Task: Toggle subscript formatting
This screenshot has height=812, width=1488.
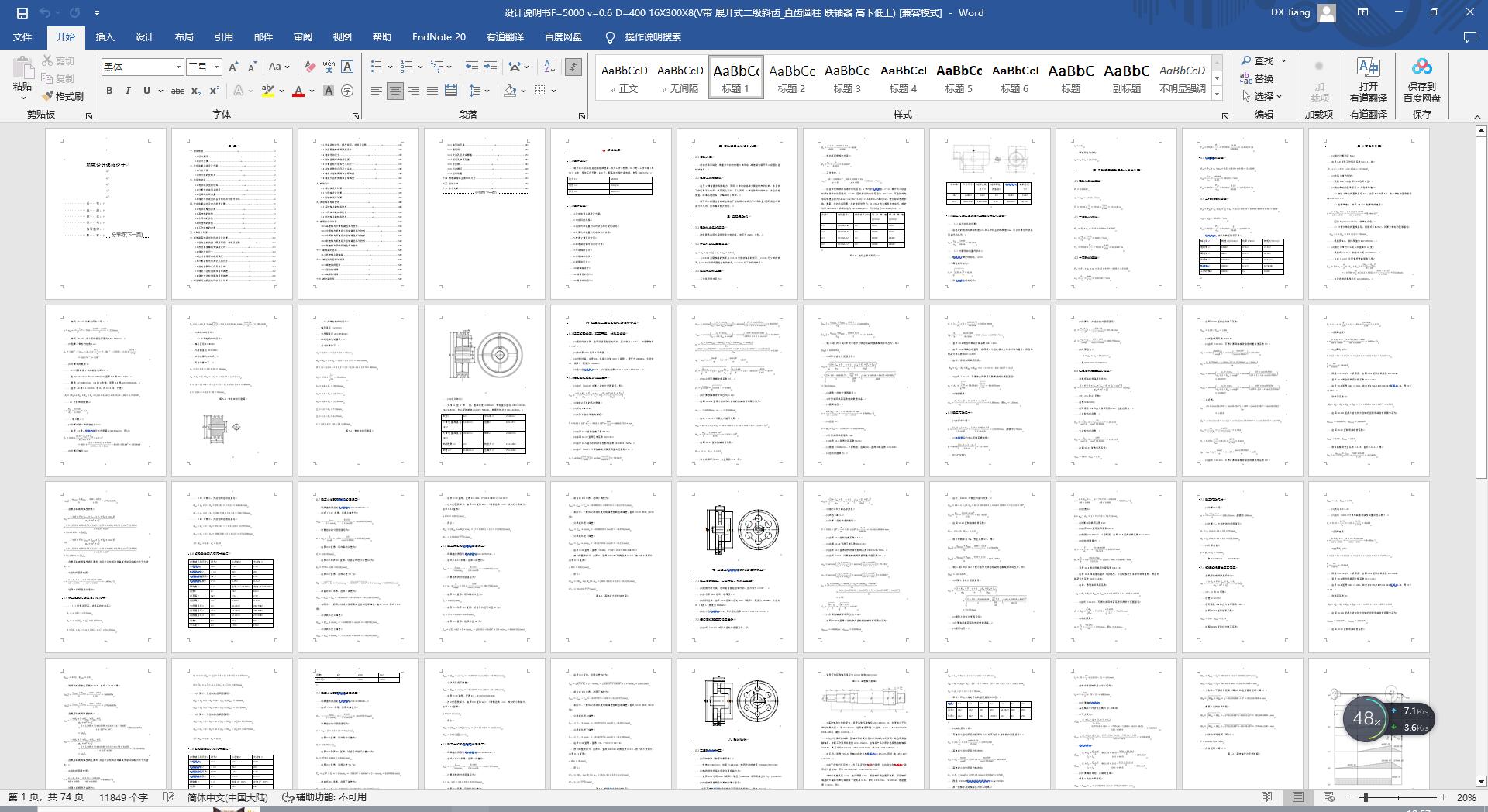Action: click(x=196, y=91)
